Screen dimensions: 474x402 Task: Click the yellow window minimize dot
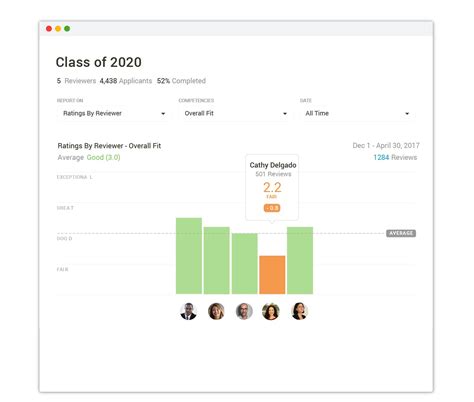[58, 29]
